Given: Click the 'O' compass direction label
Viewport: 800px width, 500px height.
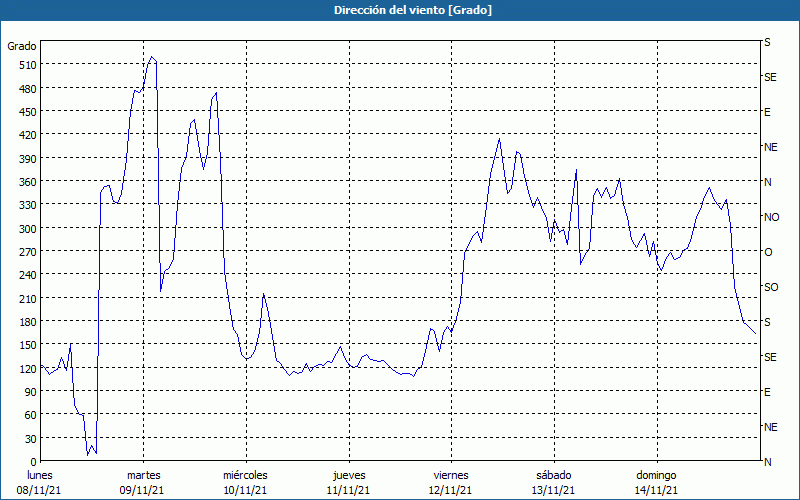Looking at the screenshot, I should (768, 252).
